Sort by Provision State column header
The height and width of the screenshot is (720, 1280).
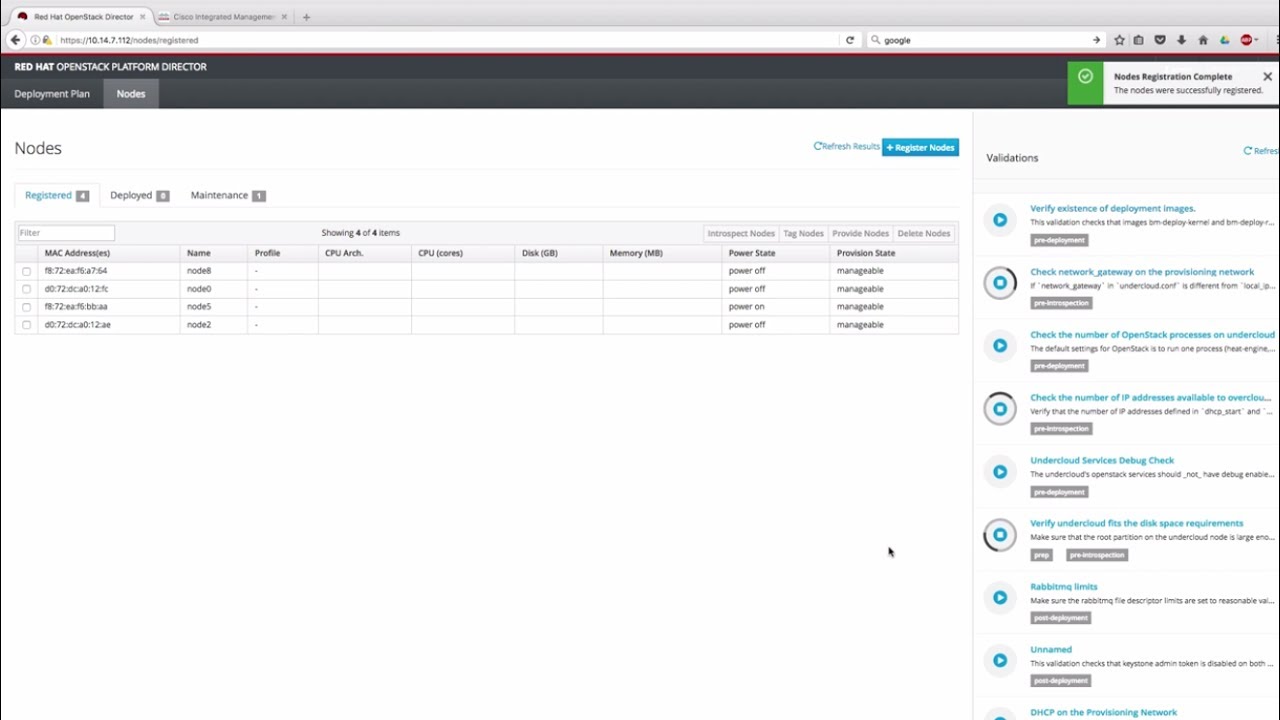(x=866, y=253)
